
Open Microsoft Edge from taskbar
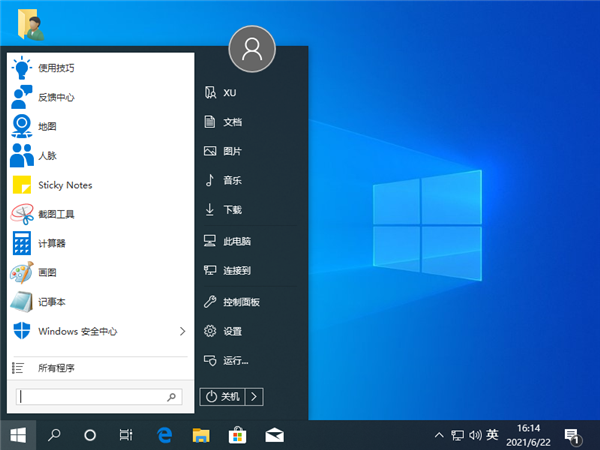166,435
